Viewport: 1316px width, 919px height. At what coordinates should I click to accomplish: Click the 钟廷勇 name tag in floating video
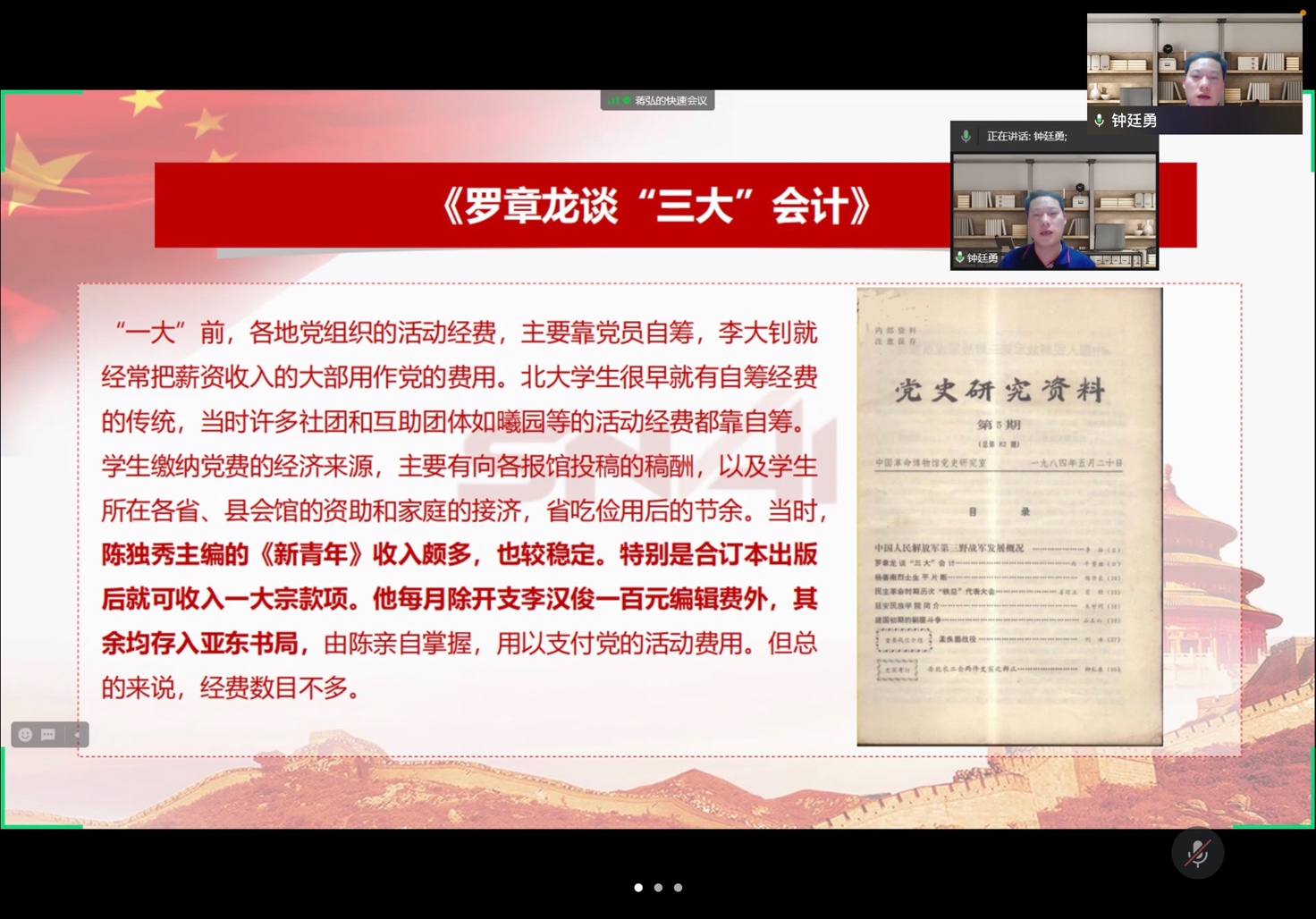pos(982,258)
